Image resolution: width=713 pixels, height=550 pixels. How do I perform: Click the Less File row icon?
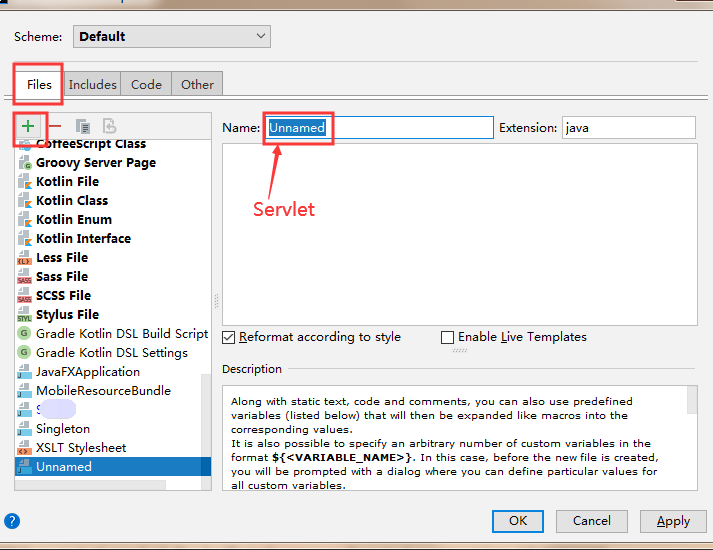click(x=25, y=258)
